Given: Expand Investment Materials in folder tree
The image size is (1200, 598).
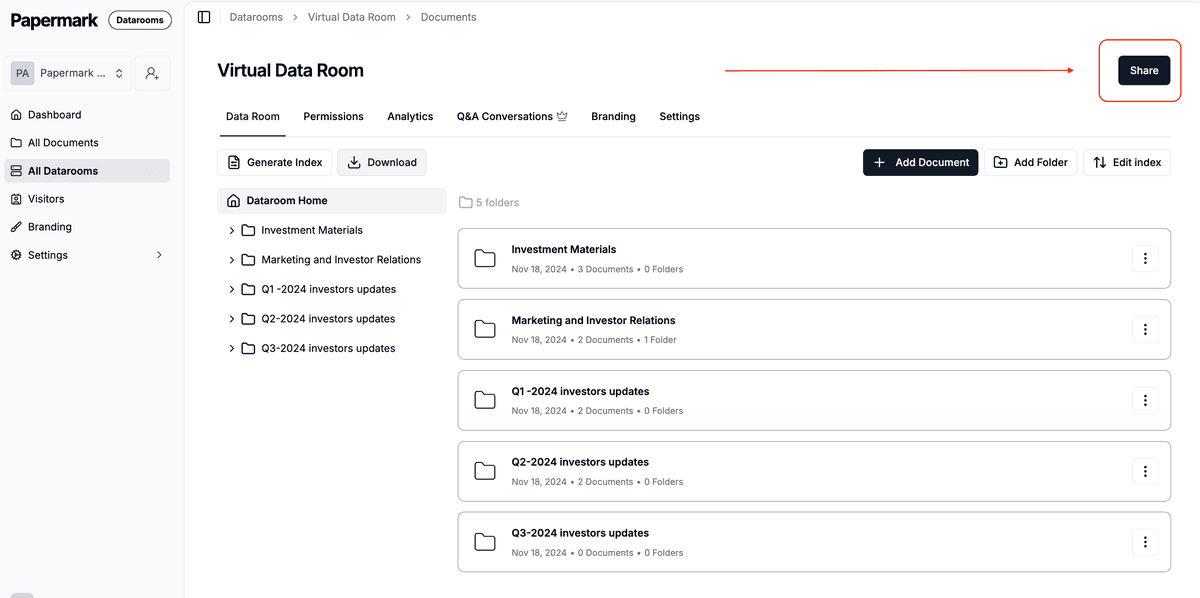Looking at the screenshot, I should click(x=232, y=230).
